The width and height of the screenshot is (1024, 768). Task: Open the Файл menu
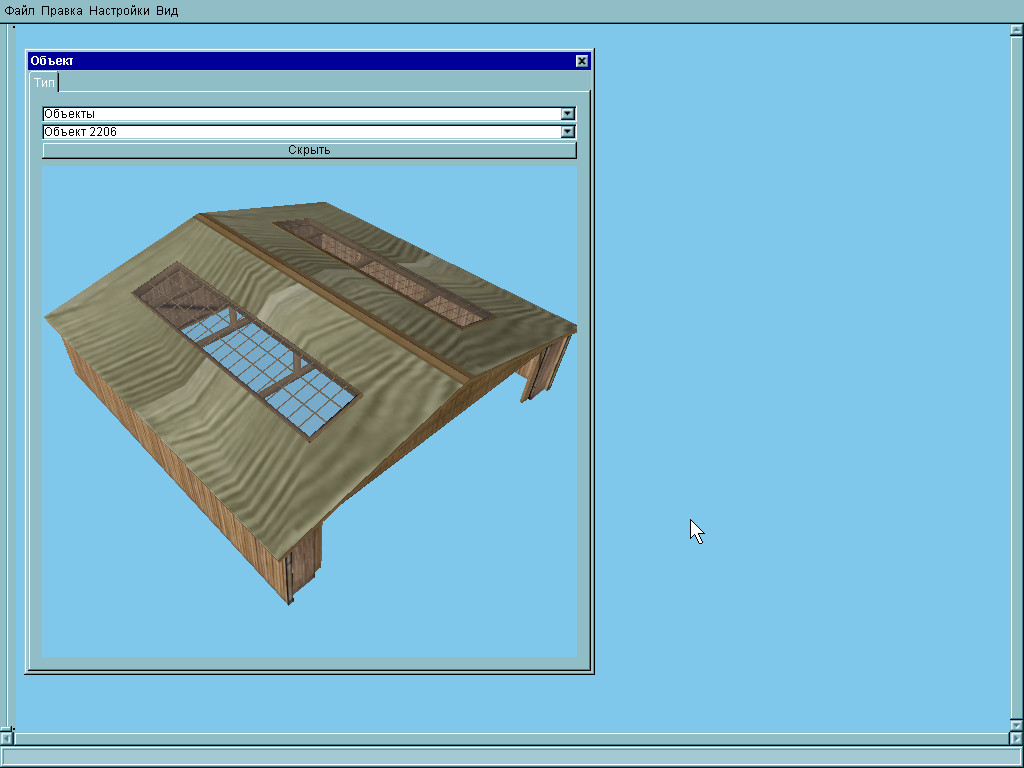click(x=19, y=11)
